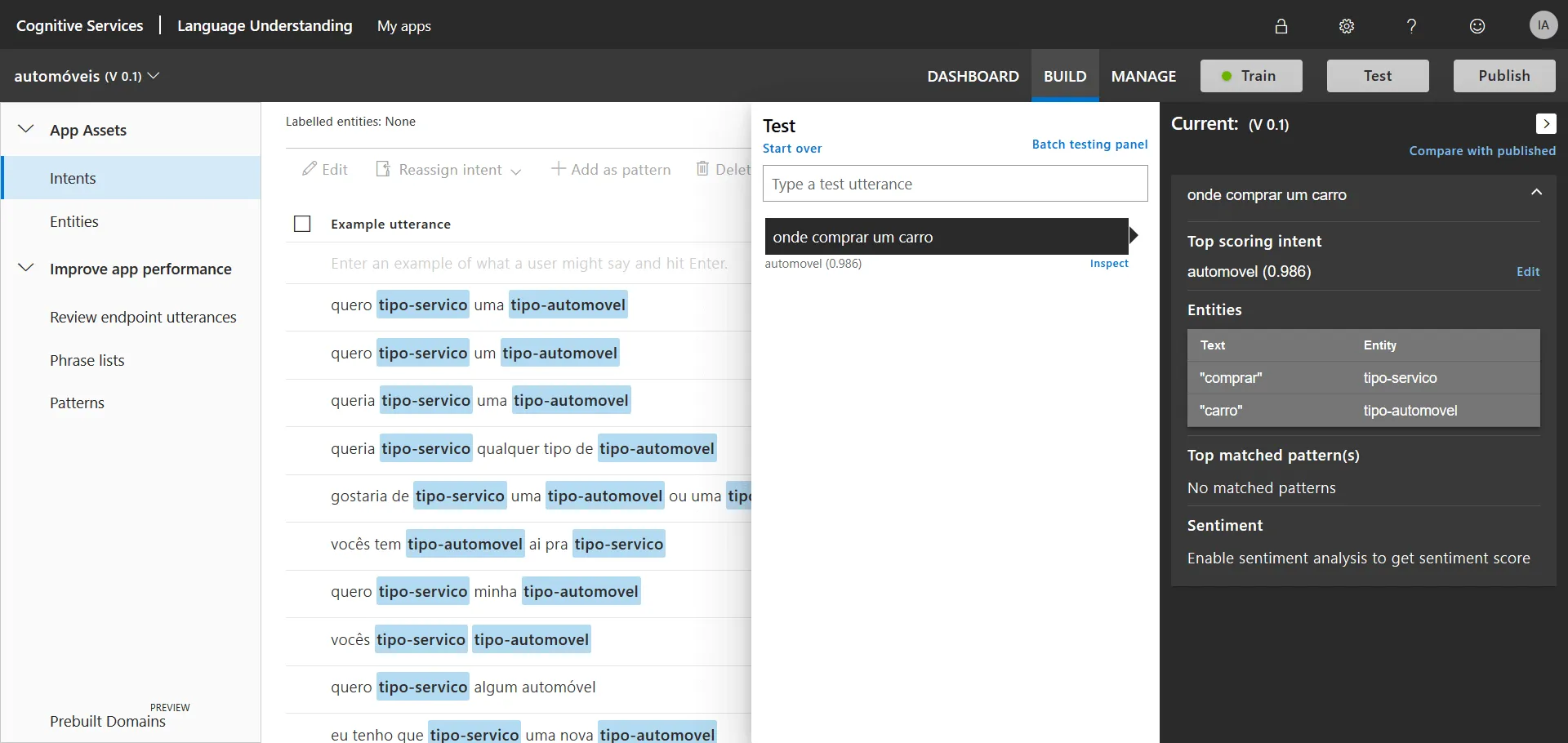Screen dimensions: 1568x743
Task: Click Compare with published link
Action: tap(1482, 151)
